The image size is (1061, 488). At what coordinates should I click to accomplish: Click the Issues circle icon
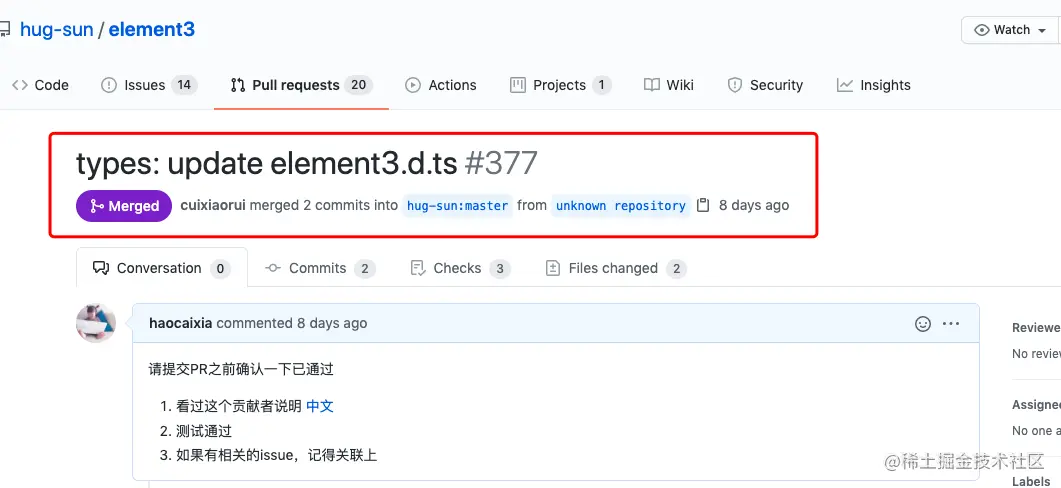108,85
